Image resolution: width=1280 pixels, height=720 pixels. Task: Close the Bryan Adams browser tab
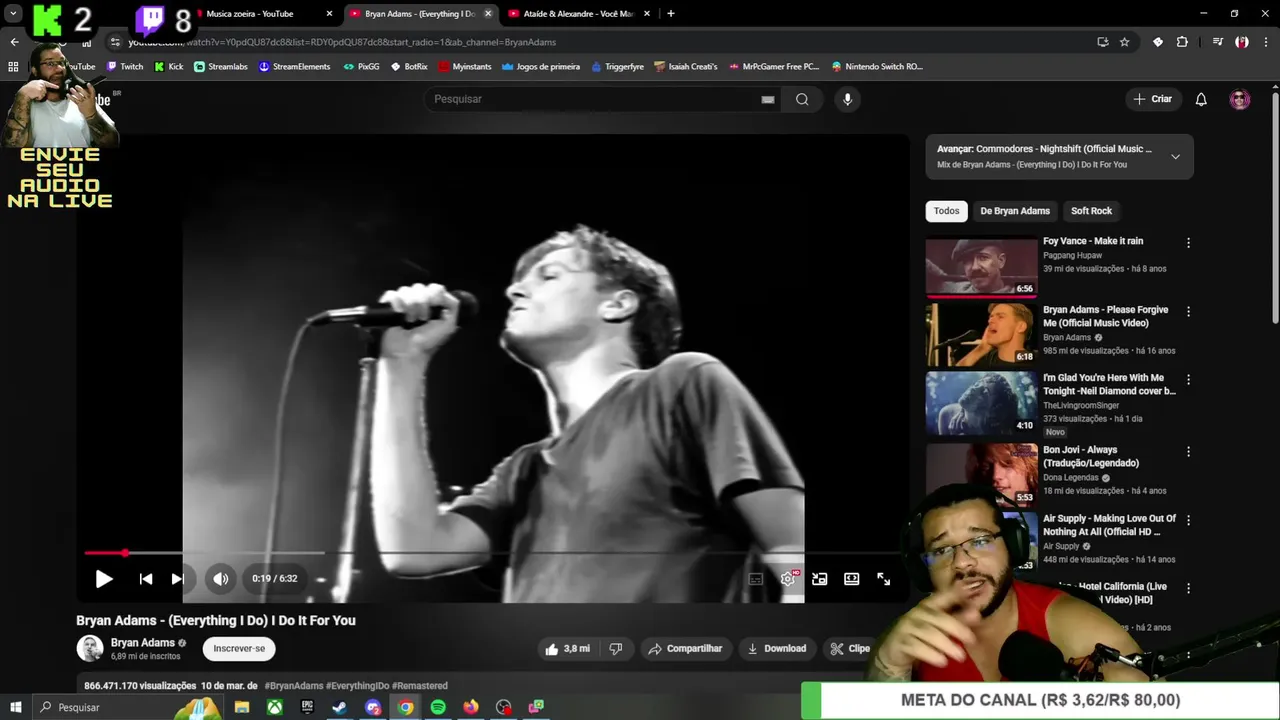pos(488,14)
